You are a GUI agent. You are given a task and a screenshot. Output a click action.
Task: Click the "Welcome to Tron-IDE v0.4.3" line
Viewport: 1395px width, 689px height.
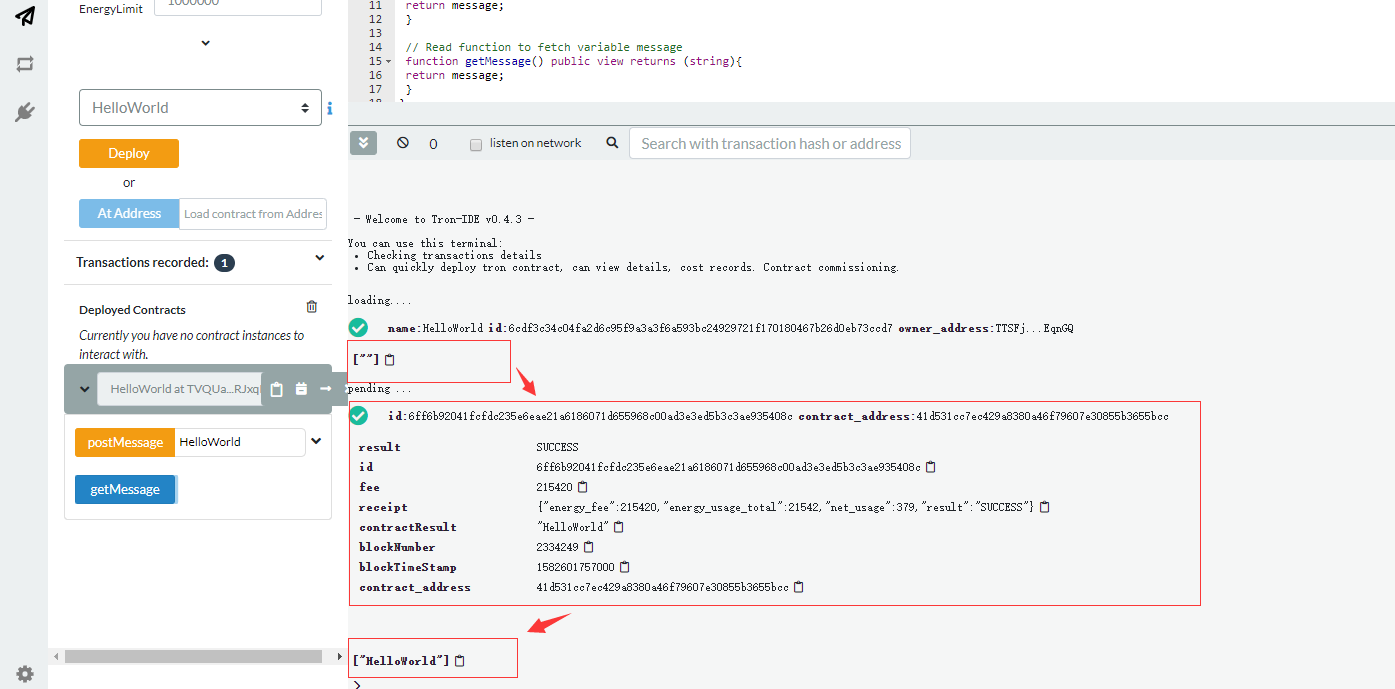(443, 219)
